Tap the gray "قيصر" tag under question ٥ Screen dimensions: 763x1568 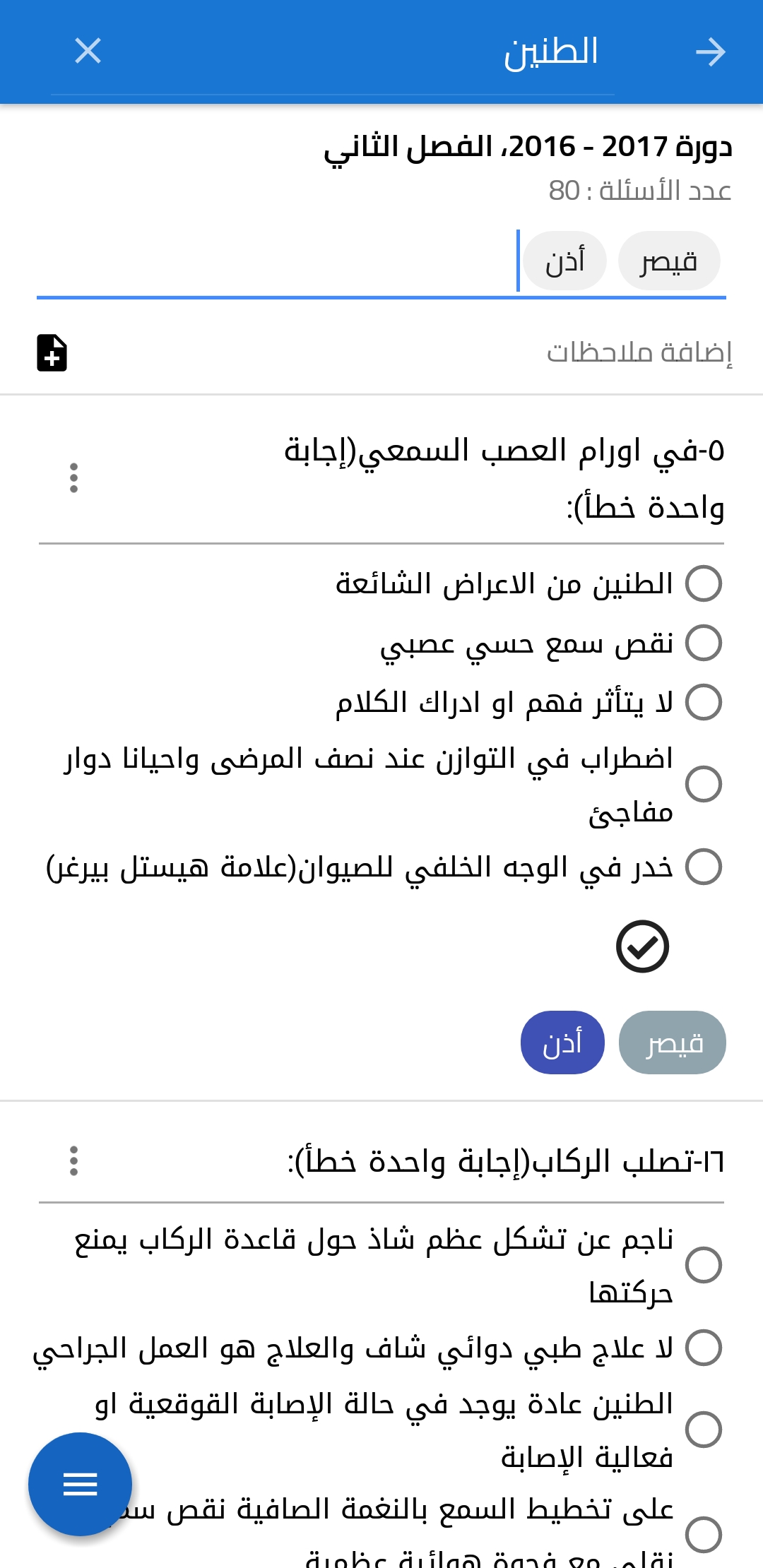[672, 1043]
